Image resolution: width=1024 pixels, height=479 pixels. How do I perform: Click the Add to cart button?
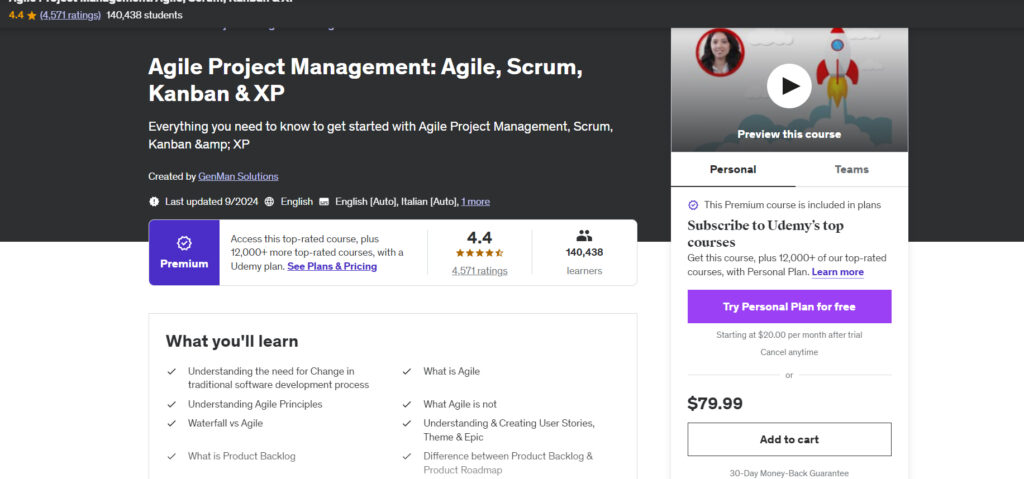click(x=789, y=439)
